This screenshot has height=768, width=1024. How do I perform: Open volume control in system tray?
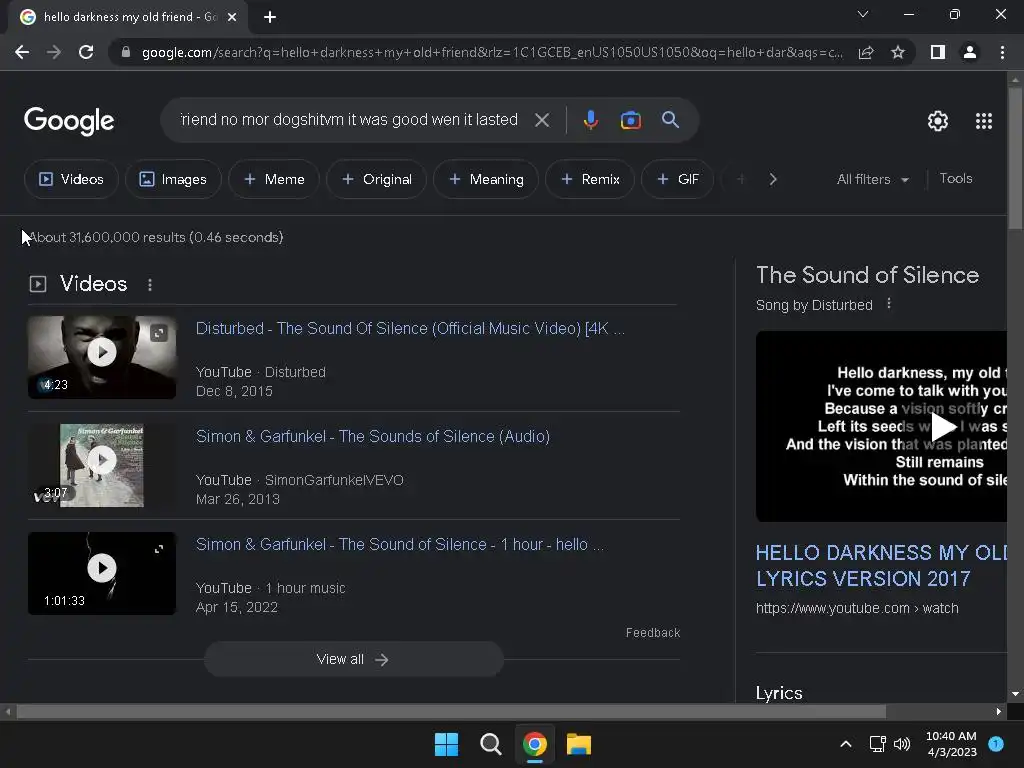point(902,744)
